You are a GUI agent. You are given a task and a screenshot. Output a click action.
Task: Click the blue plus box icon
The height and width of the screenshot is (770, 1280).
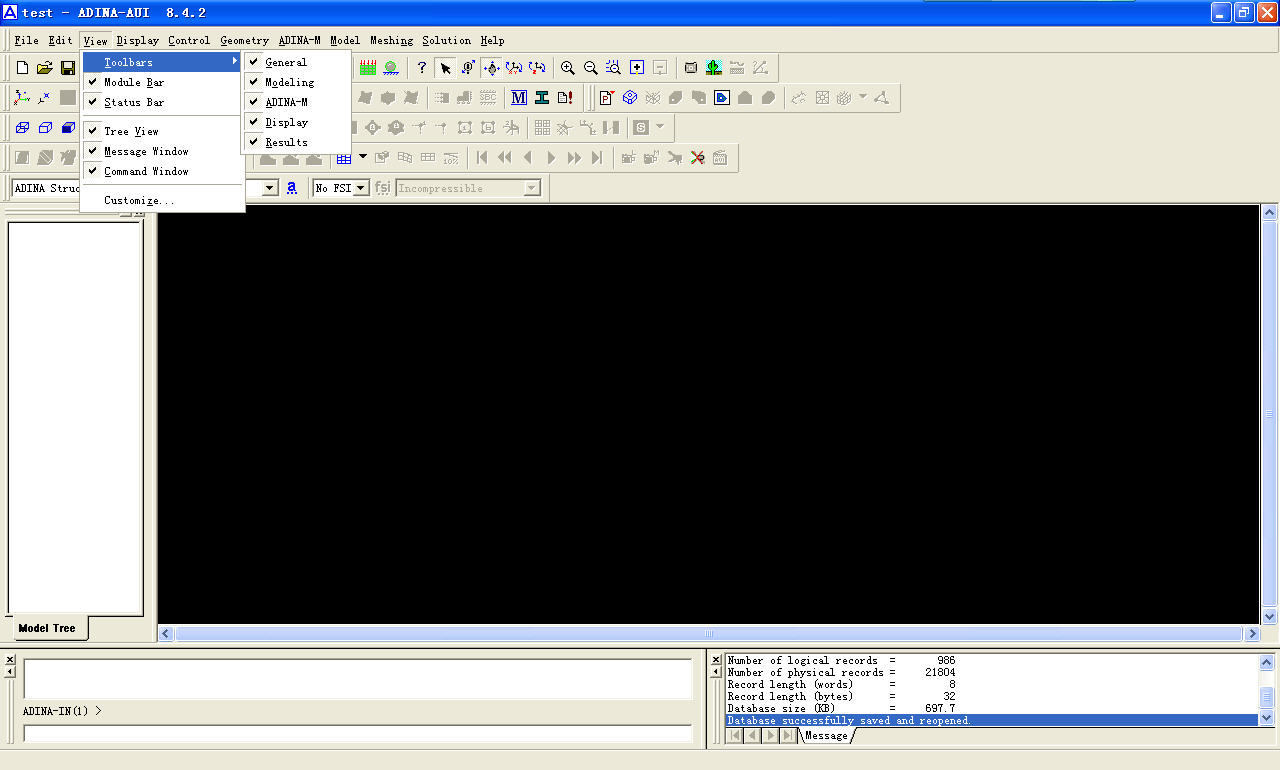coord(637,68)
